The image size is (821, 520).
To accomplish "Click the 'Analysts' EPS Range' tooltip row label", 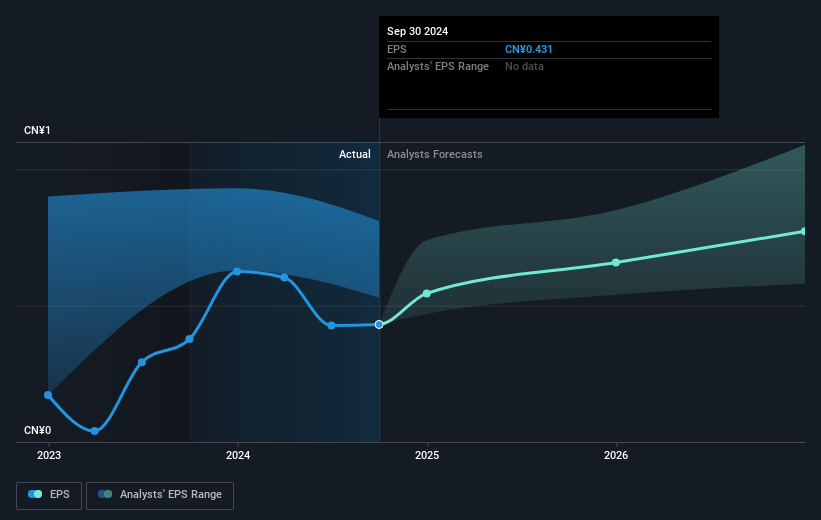I will pos(438,67).
